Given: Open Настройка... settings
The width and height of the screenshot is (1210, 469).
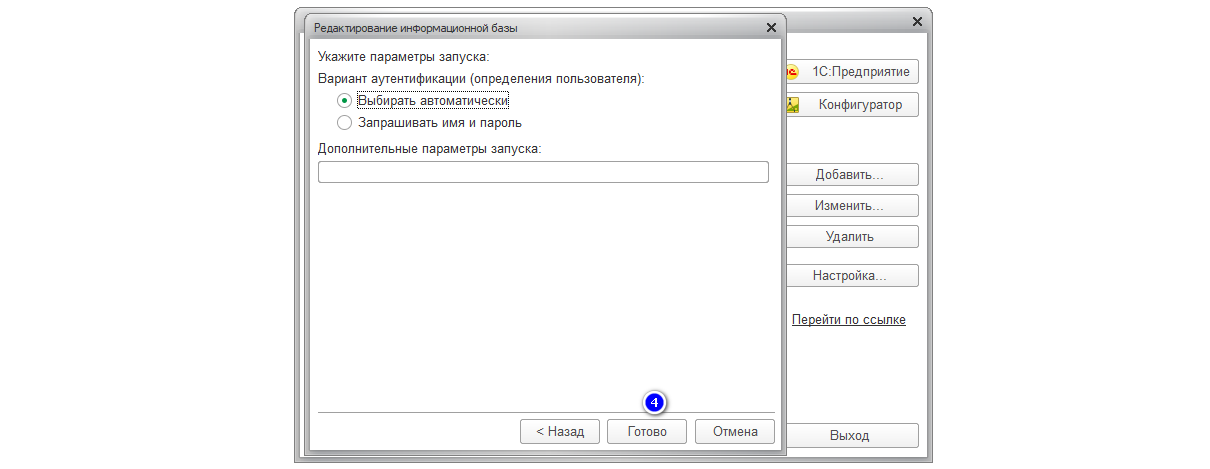Looking at the screenshot, I should tap(851, 275).
